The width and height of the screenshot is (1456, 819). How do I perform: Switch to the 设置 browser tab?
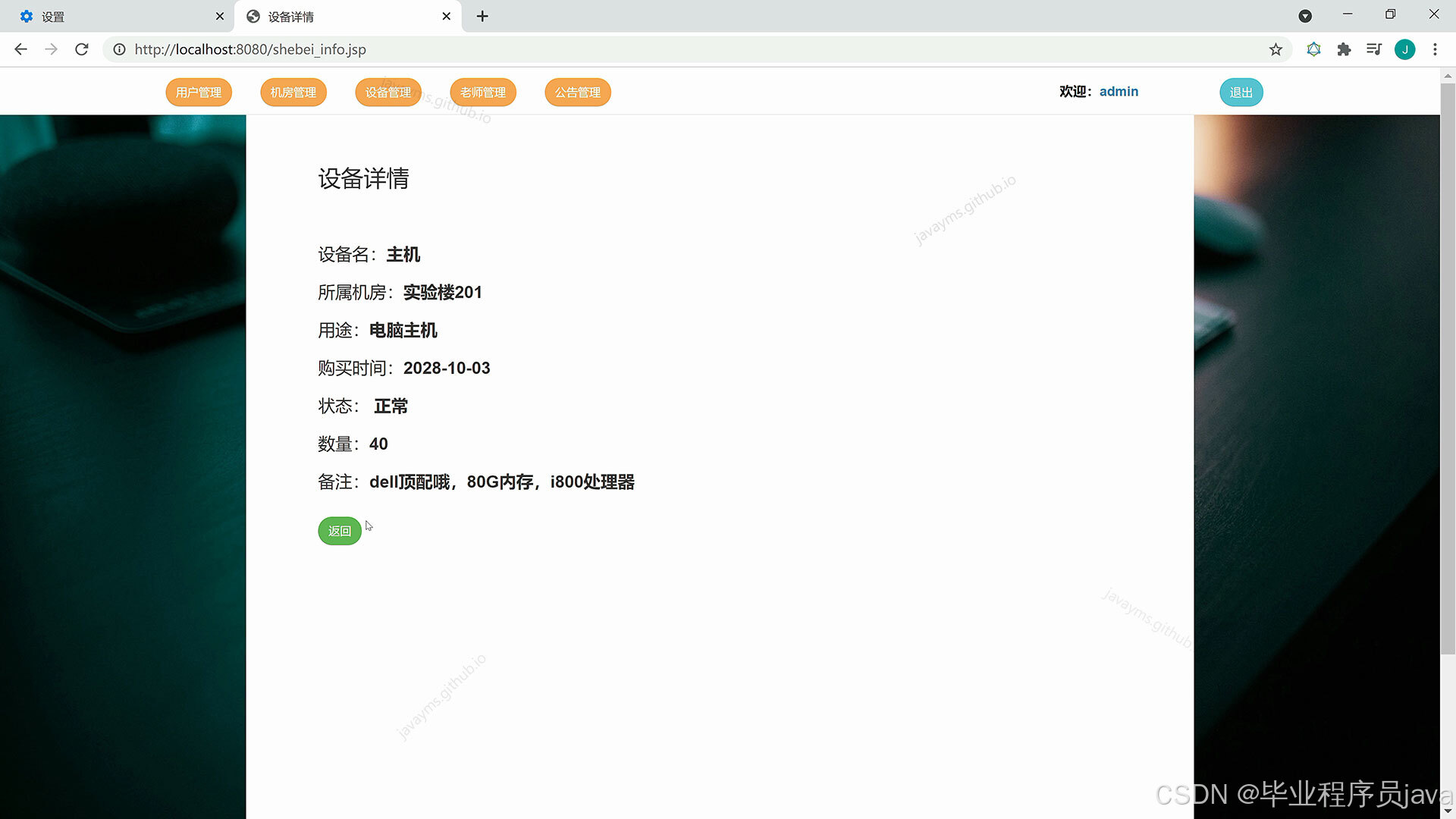(117, 16)
